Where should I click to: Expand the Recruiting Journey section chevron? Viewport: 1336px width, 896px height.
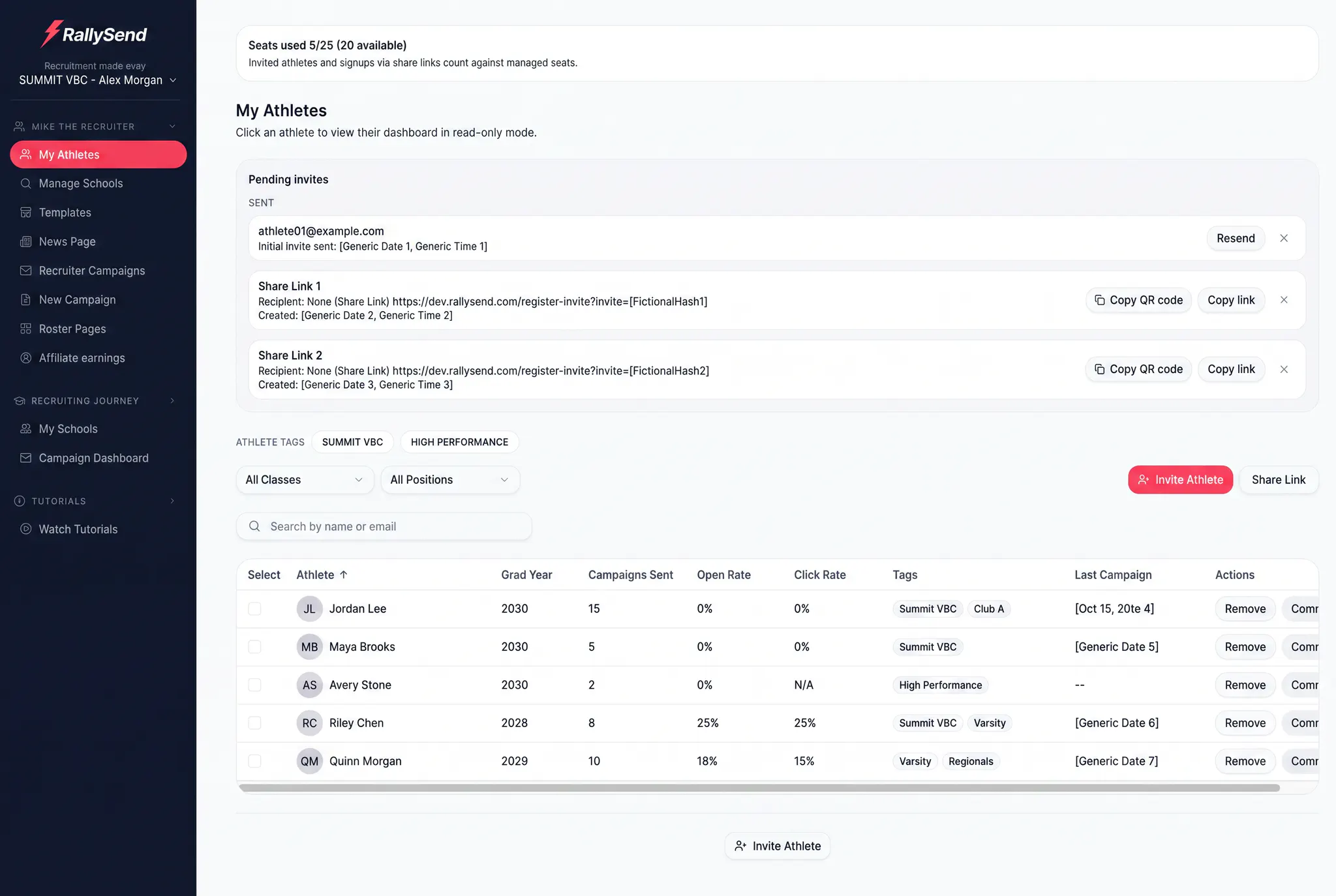pyautogui.click(x=172, y=400)
